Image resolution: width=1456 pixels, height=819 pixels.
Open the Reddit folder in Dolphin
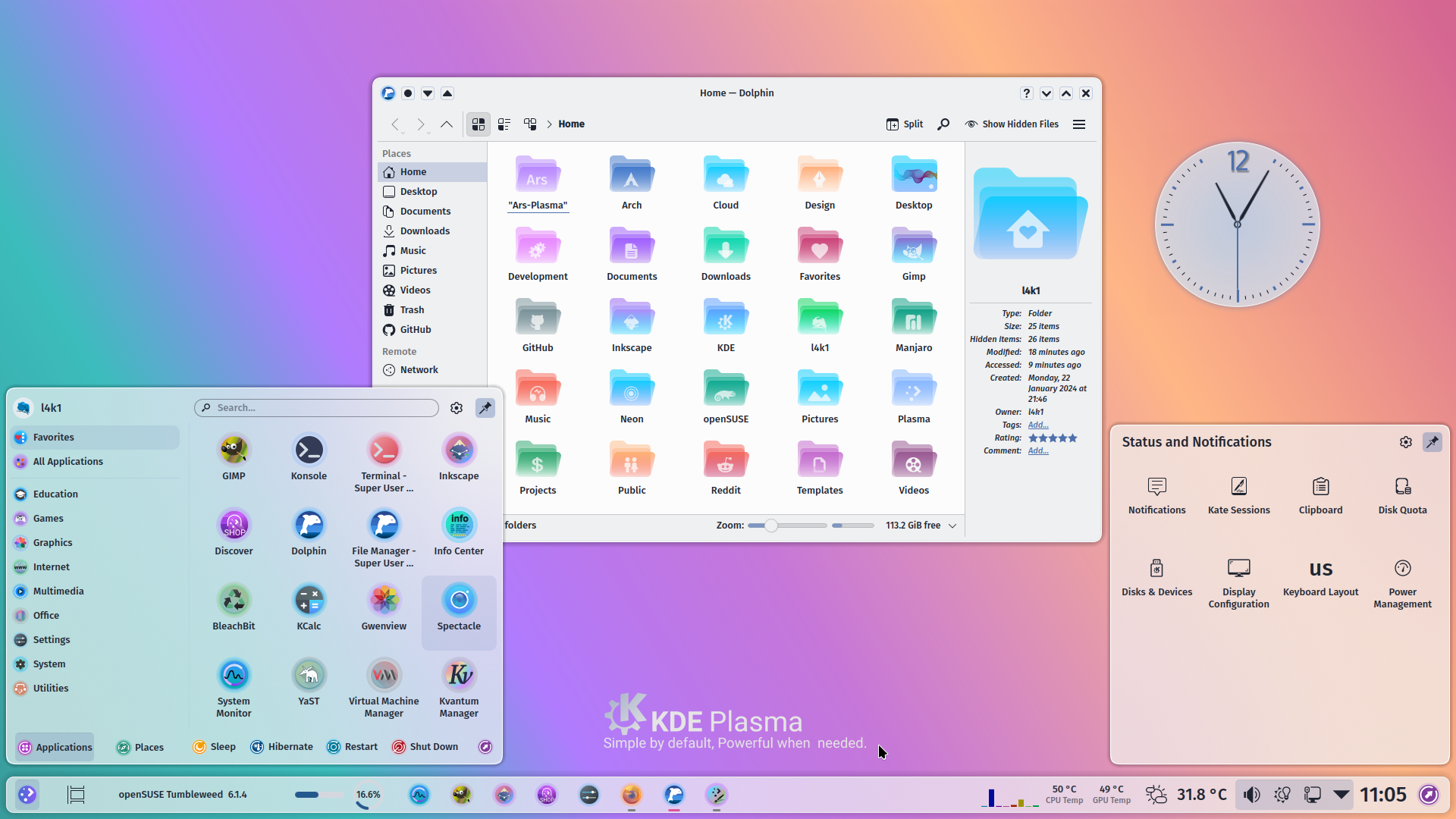click(726, 468)
